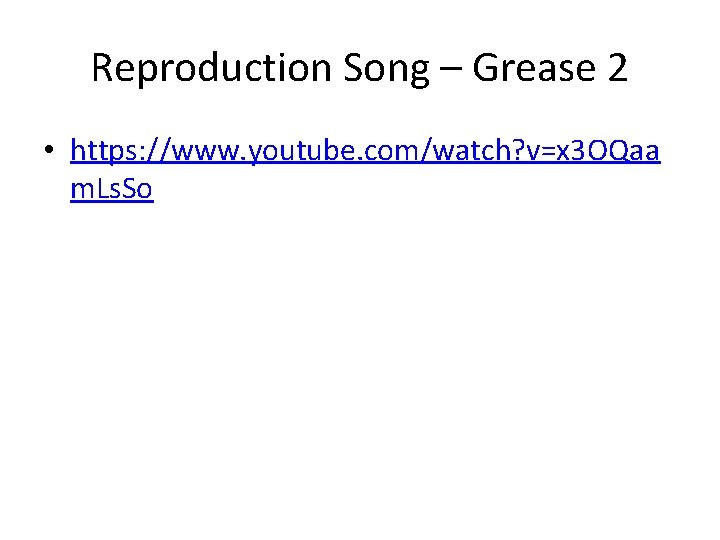Click the 'So' ending of the link
Screen dimensions: 720x540
138,189
